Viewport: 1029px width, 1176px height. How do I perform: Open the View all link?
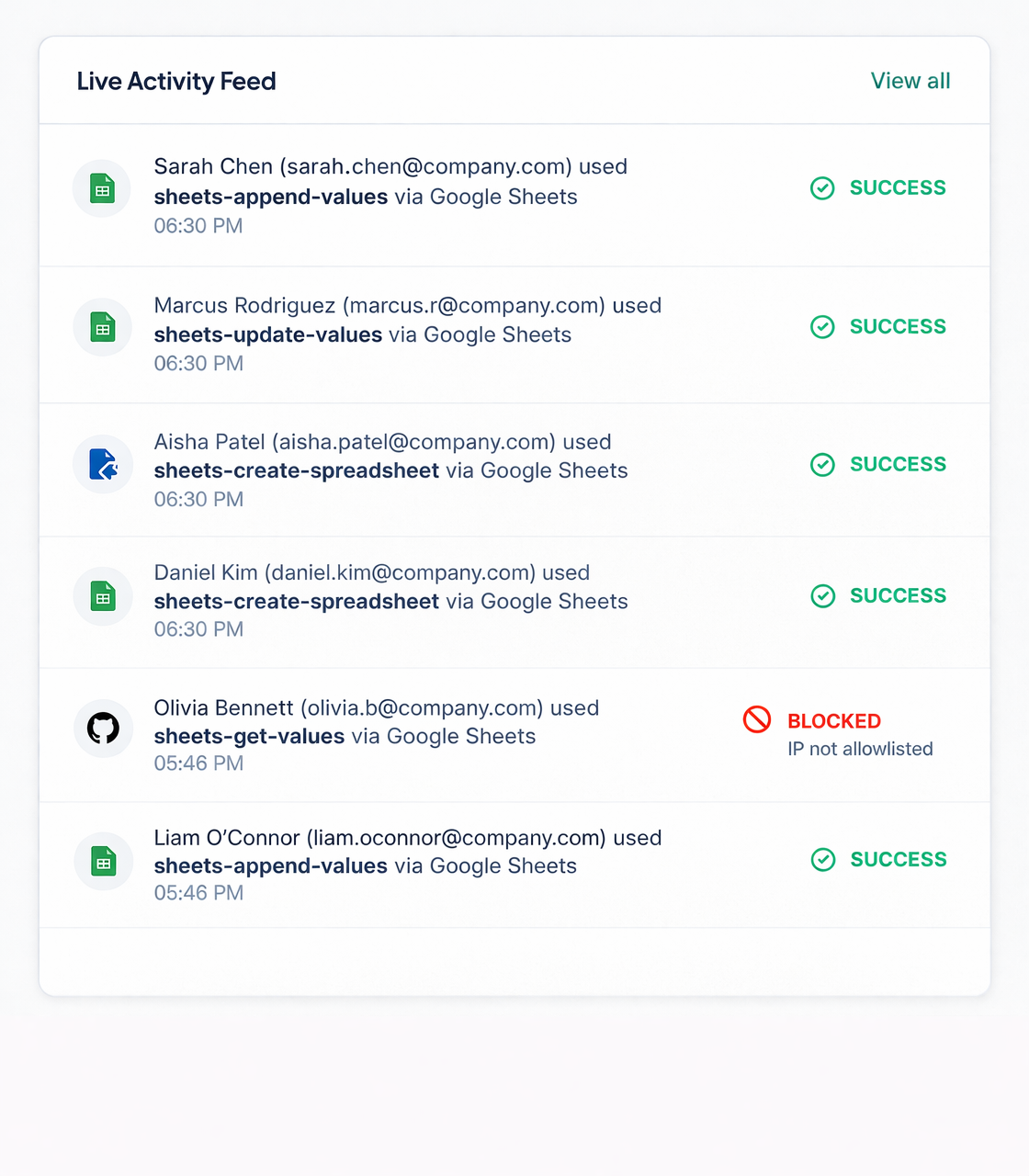[x=910, y=81]
